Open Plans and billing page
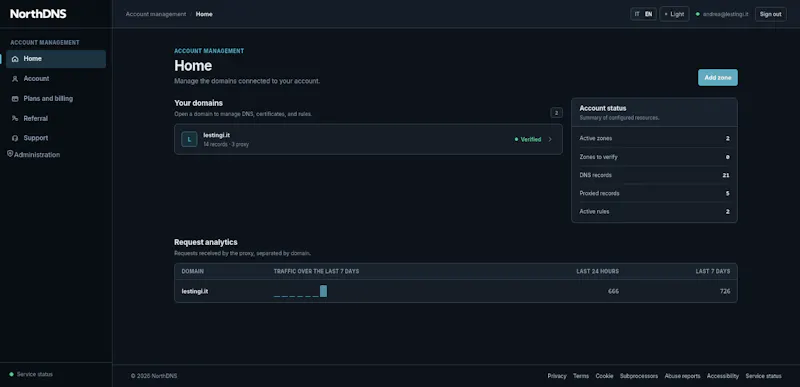Viewport: 800px width, 387px height. coord(56,99)
